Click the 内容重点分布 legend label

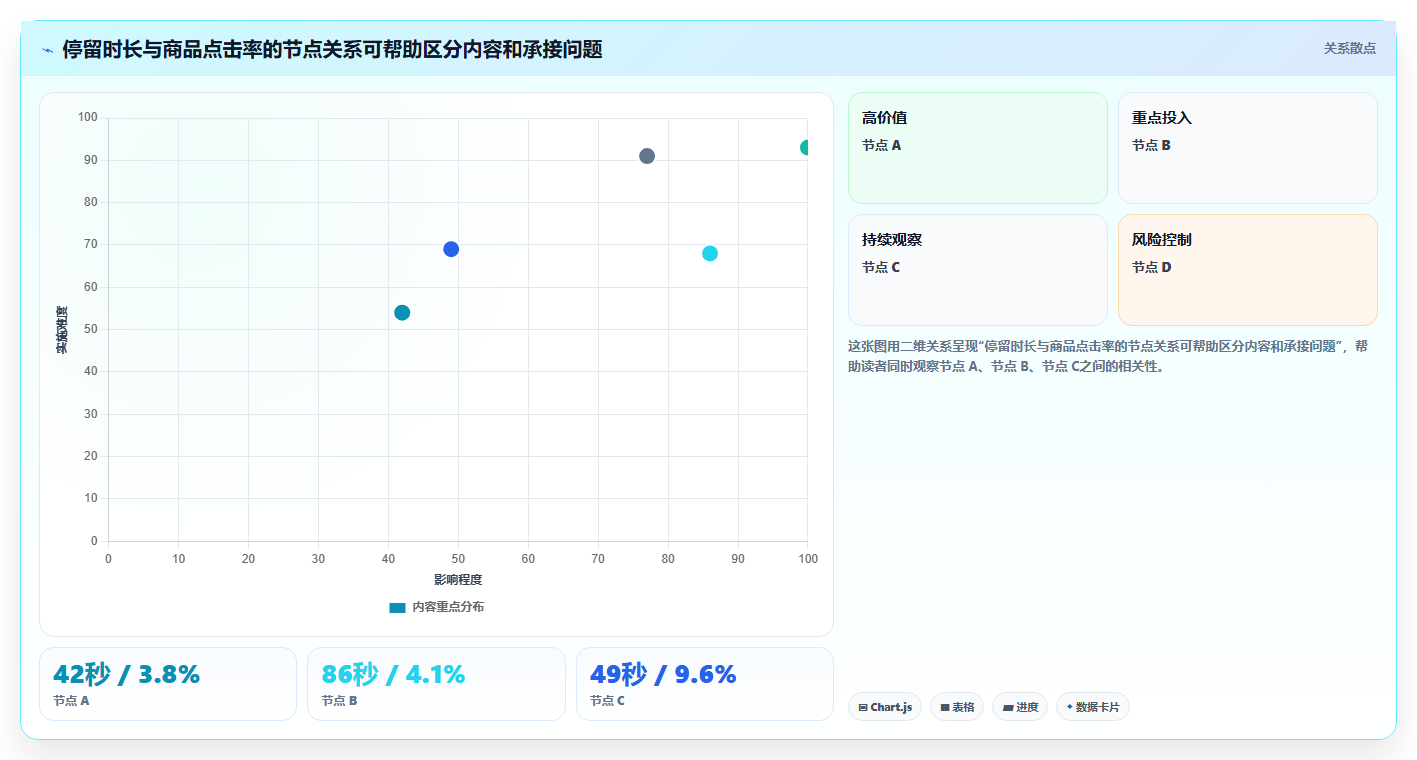pos(448,607)
